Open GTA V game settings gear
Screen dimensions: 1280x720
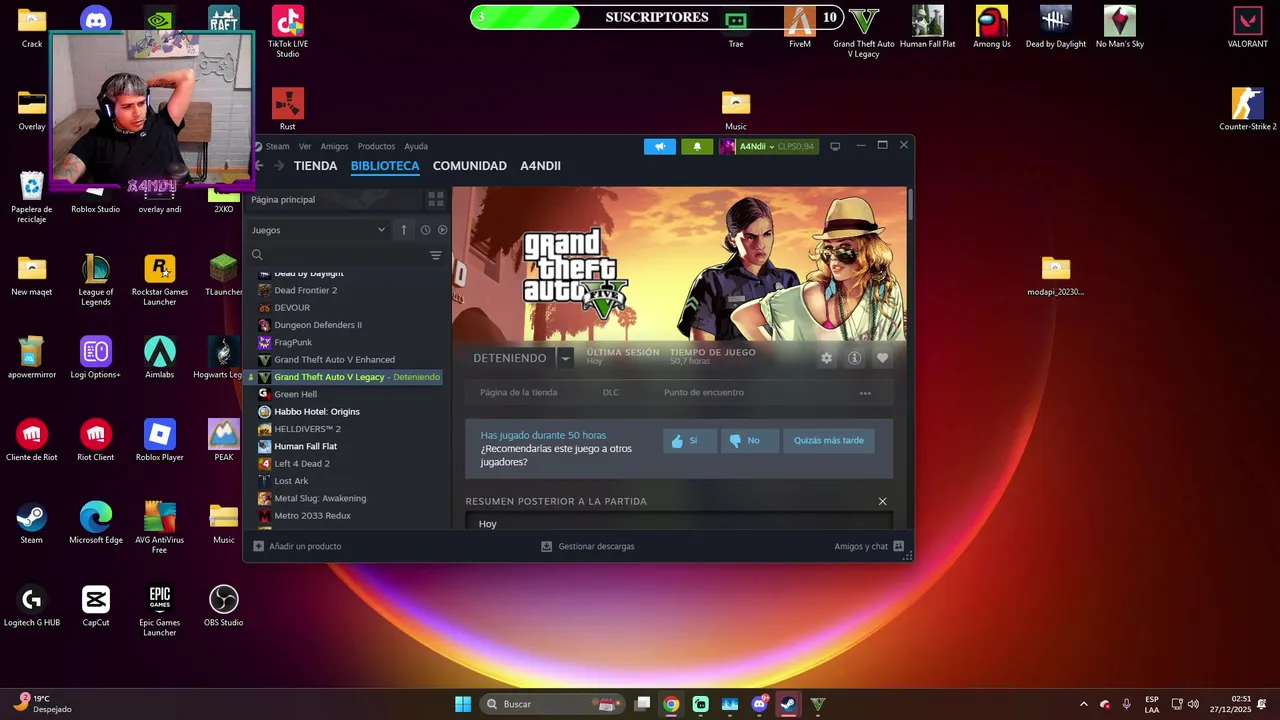click(826, 358)
